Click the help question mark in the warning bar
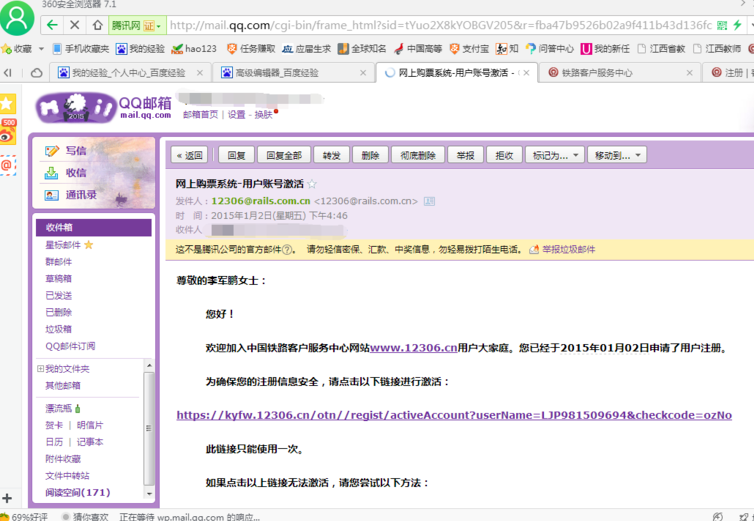Viewport: 754px width, 521px height. click(x=287, y=250)
